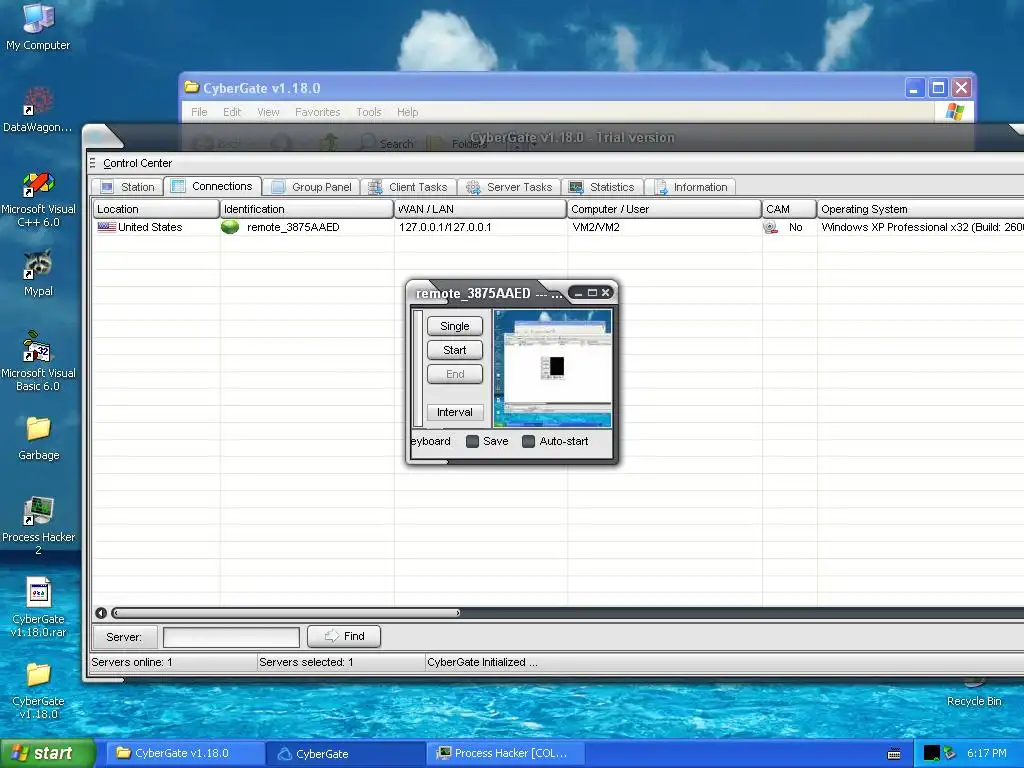Click the Interval button
The width and height of the screenshot is (1024, 768).
pos(455,412)
